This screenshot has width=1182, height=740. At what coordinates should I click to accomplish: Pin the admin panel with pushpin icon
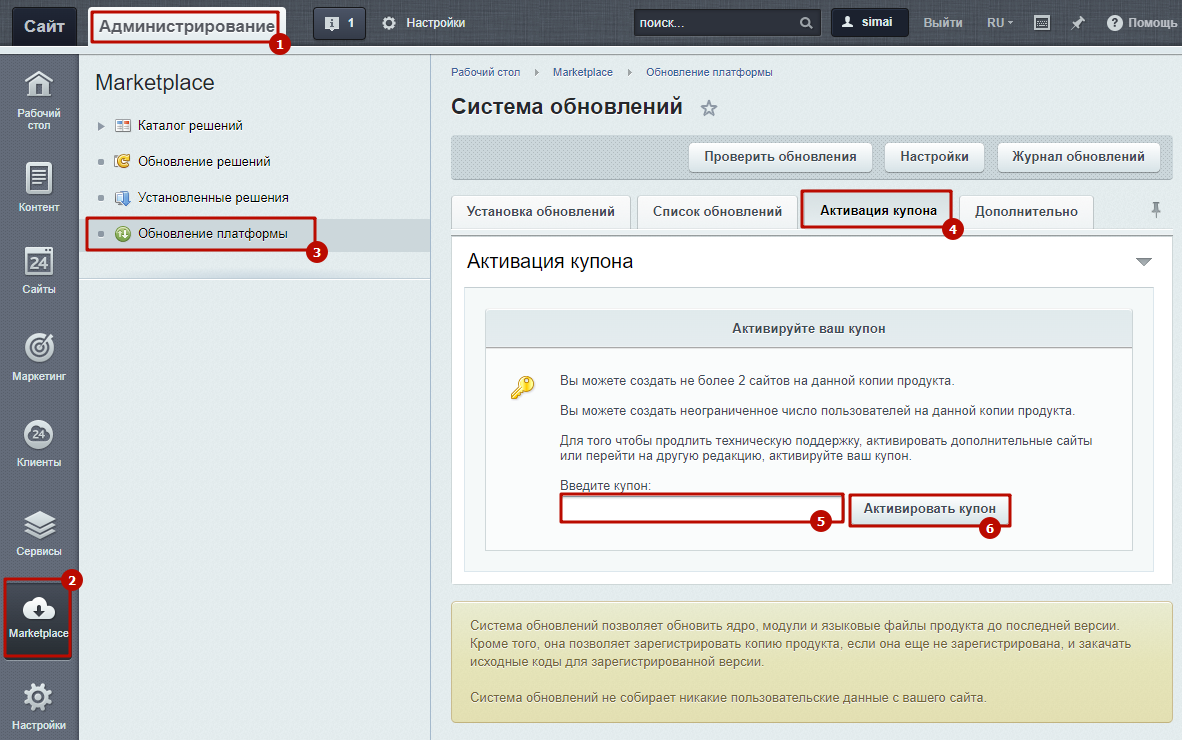(1077, 23)
